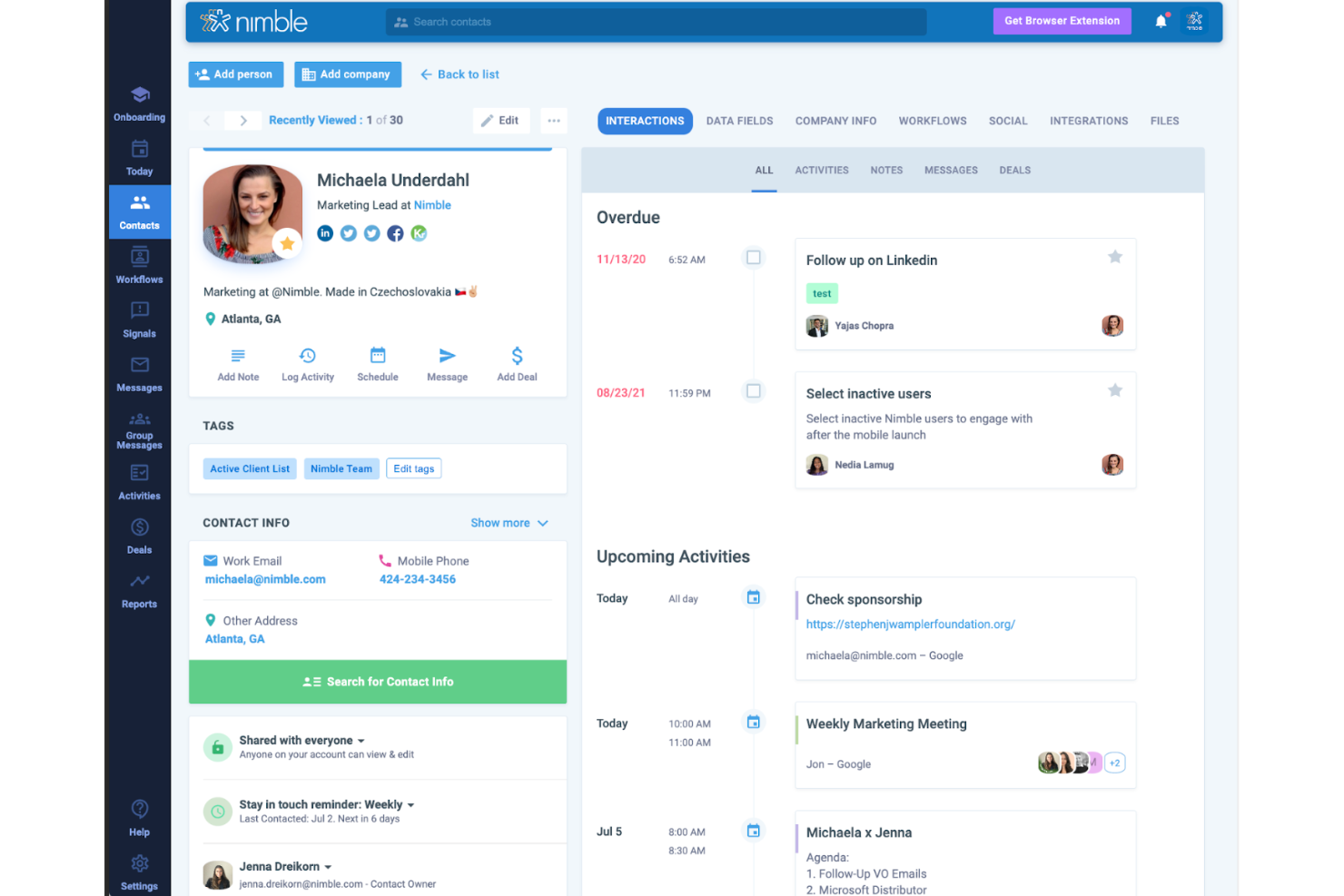
Task: Star the Select inactive users task
Action: click(1115, 390)
